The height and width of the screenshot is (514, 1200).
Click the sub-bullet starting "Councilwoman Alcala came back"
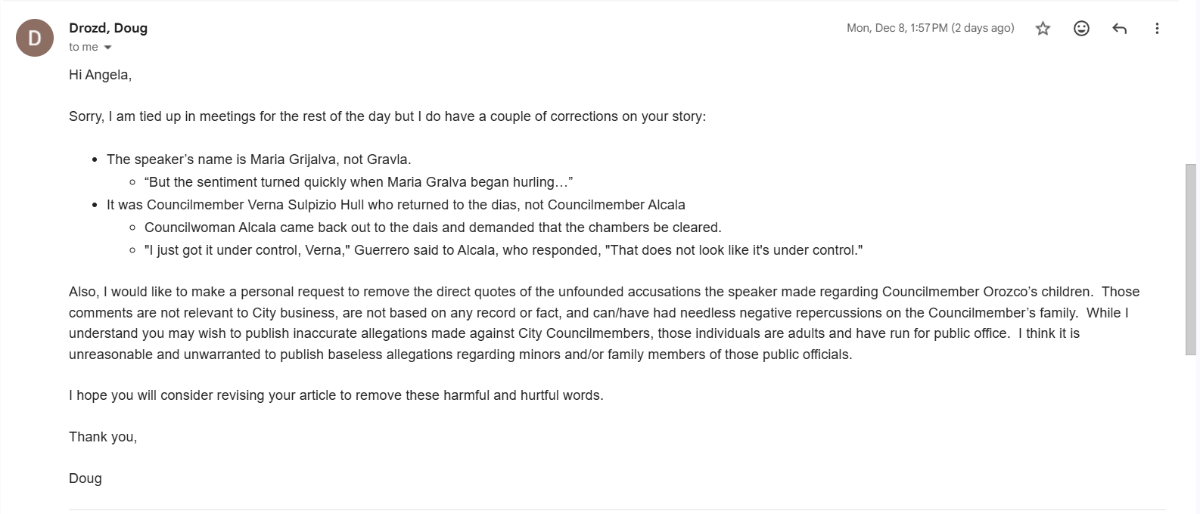432,227
